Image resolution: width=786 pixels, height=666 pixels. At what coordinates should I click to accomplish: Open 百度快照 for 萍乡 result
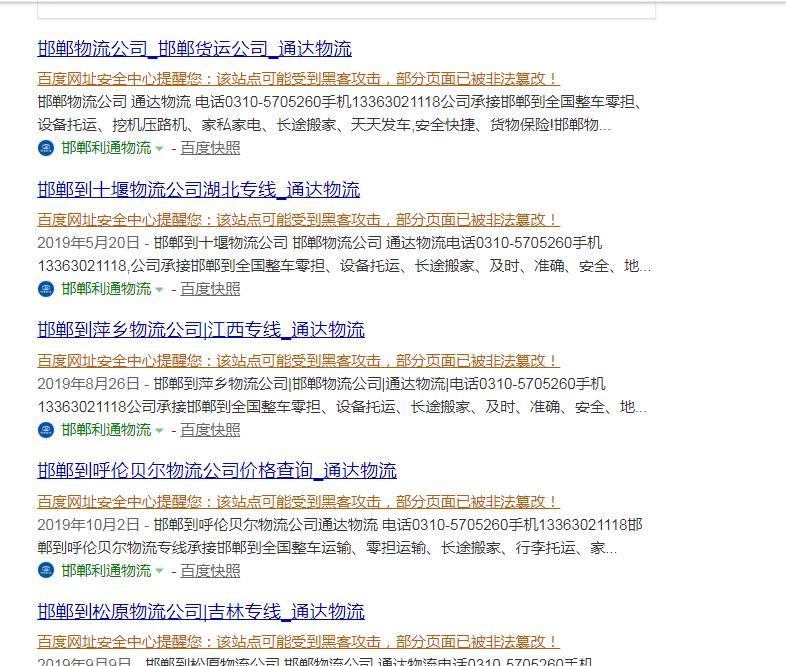pyautogui.click(x=210, y=429)
